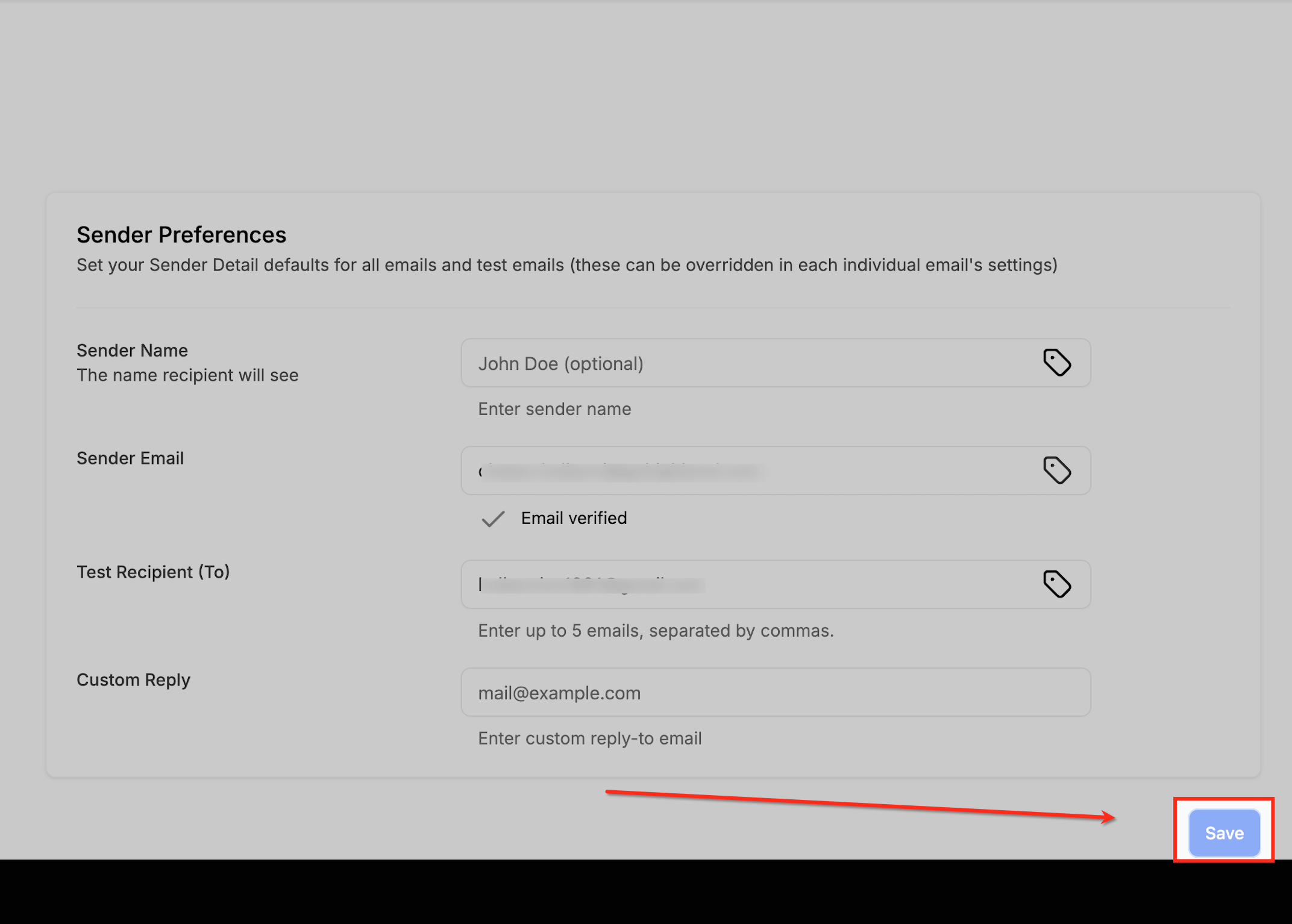Click the Test Recipient (To) label
The image size is (1292, 924).
(153, 572)
